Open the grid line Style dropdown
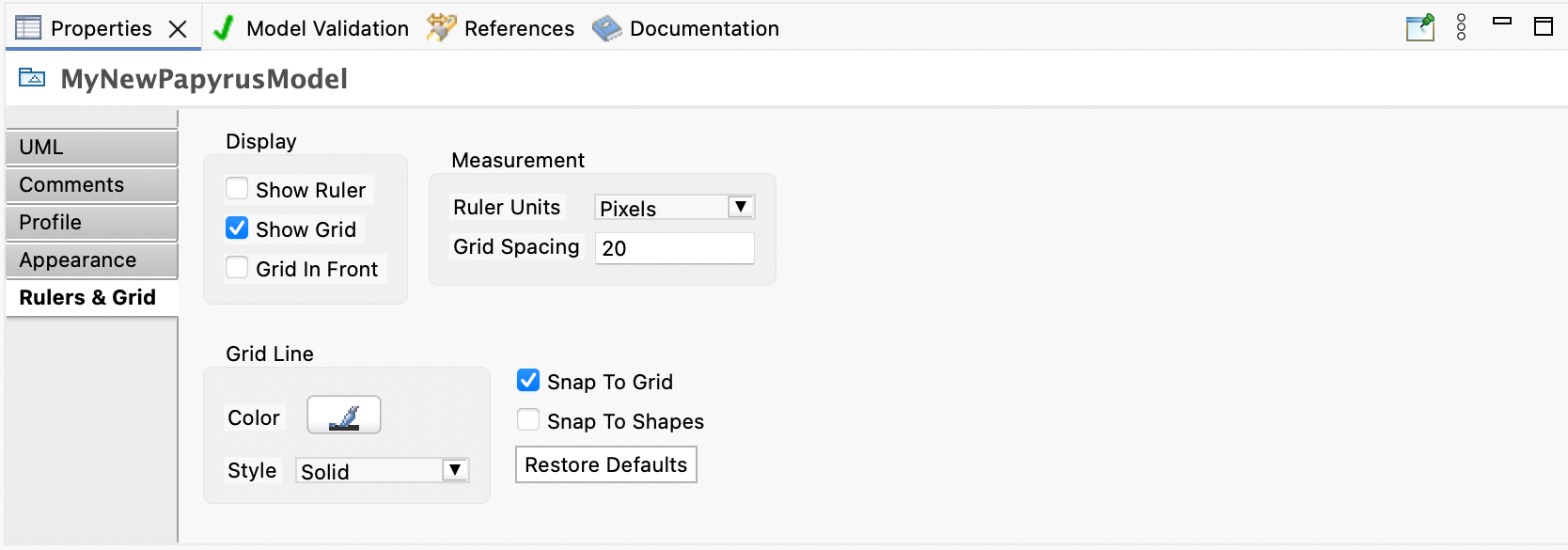Viewport: 1568px width, 550px height. tap(383, 470)
